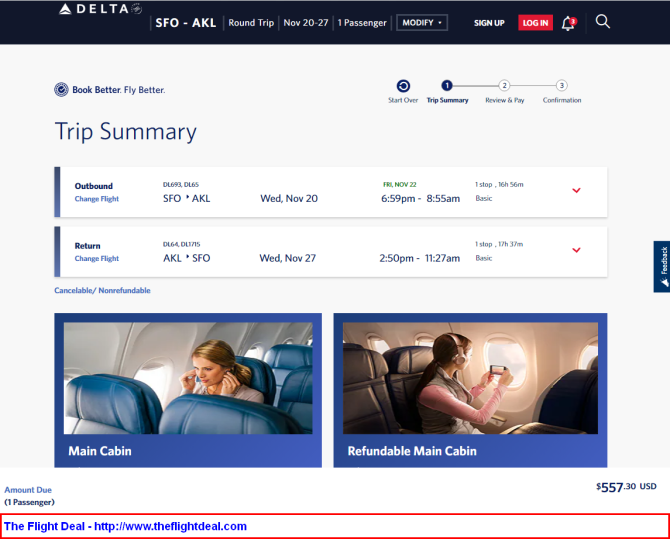The image size is (670, 539).
Task: Click the Book Better badge icon
Action: [x=61, y=89]
